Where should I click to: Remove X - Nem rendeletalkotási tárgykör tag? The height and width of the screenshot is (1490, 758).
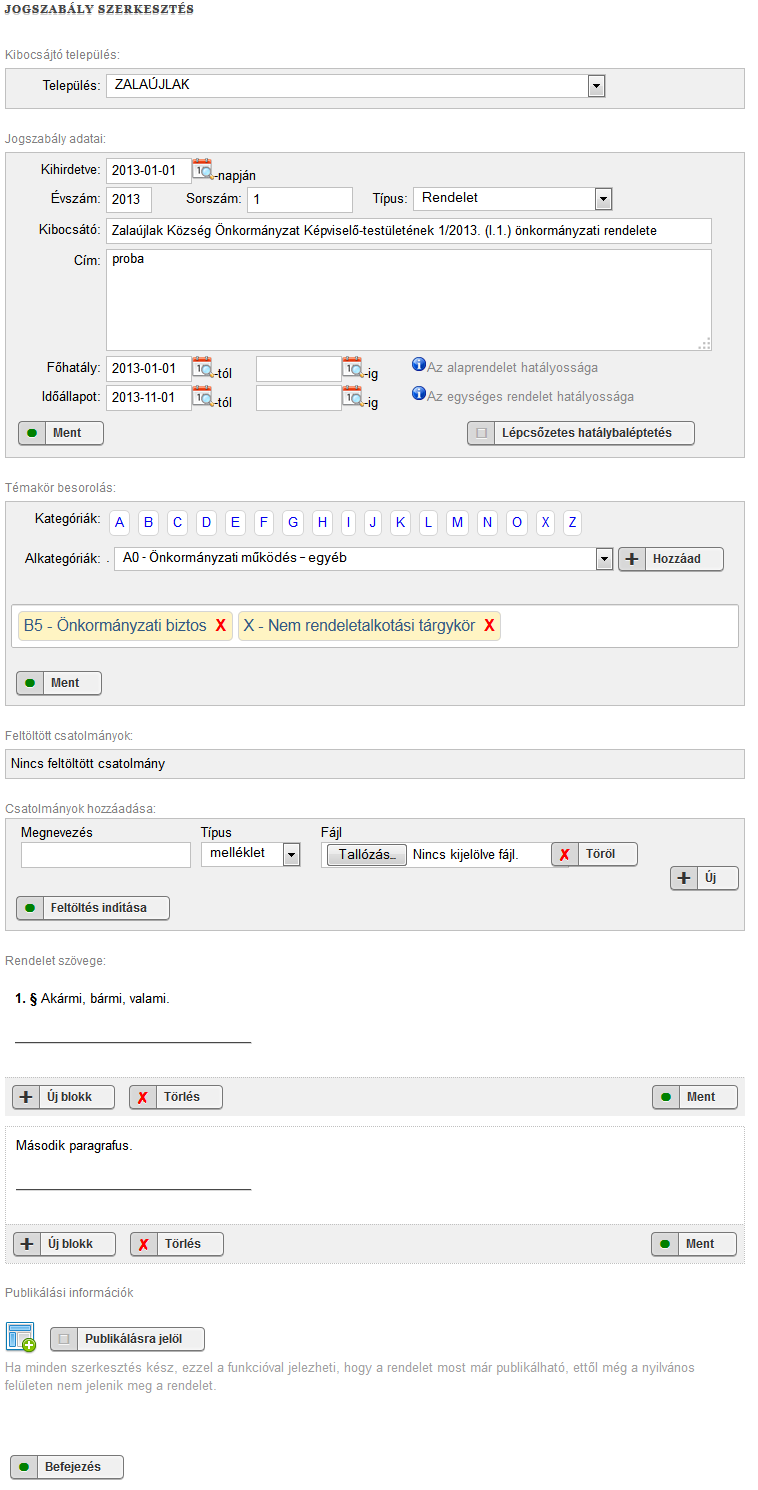pos(489,626)
